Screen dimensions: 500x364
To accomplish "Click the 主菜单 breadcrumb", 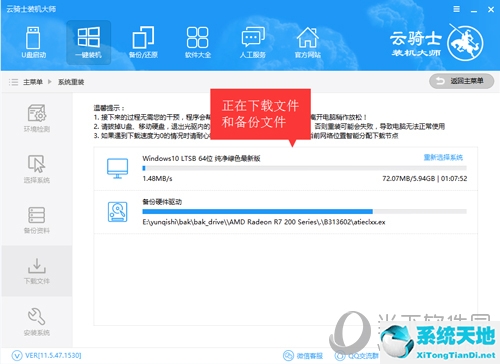I will (33, 82).
